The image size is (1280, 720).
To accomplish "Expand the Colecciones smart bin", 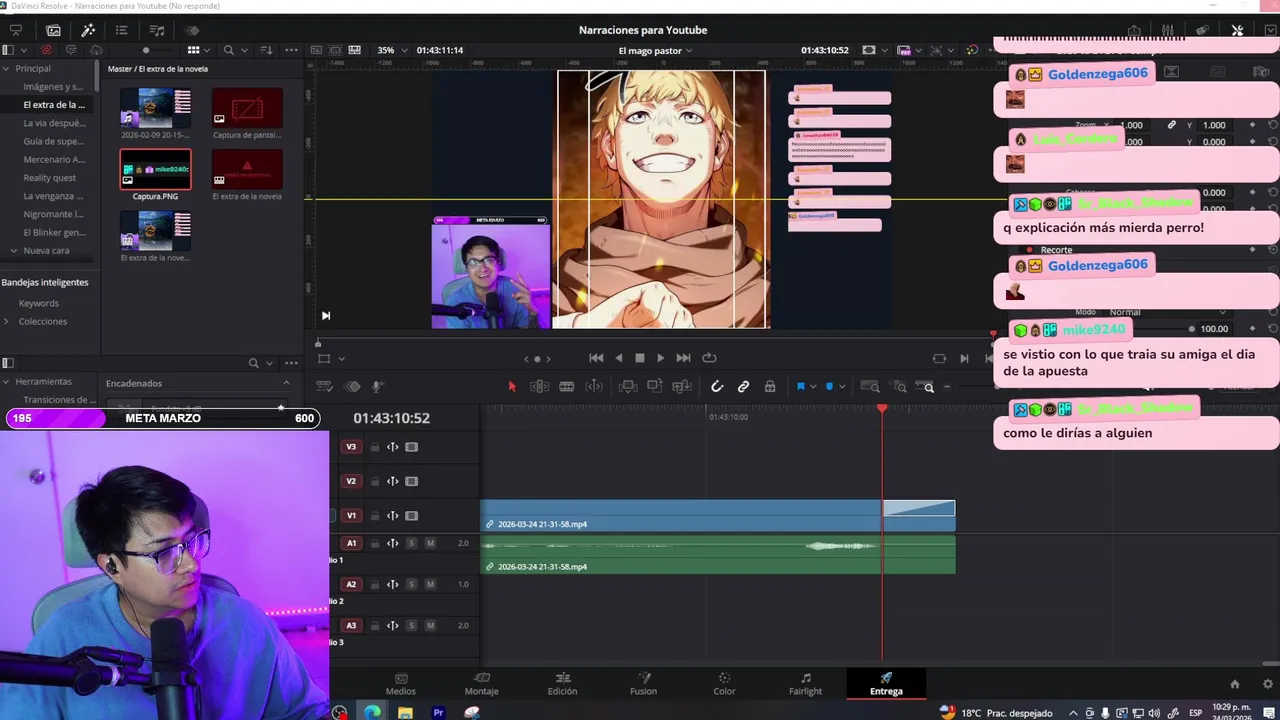I will (x=7, y=321).
